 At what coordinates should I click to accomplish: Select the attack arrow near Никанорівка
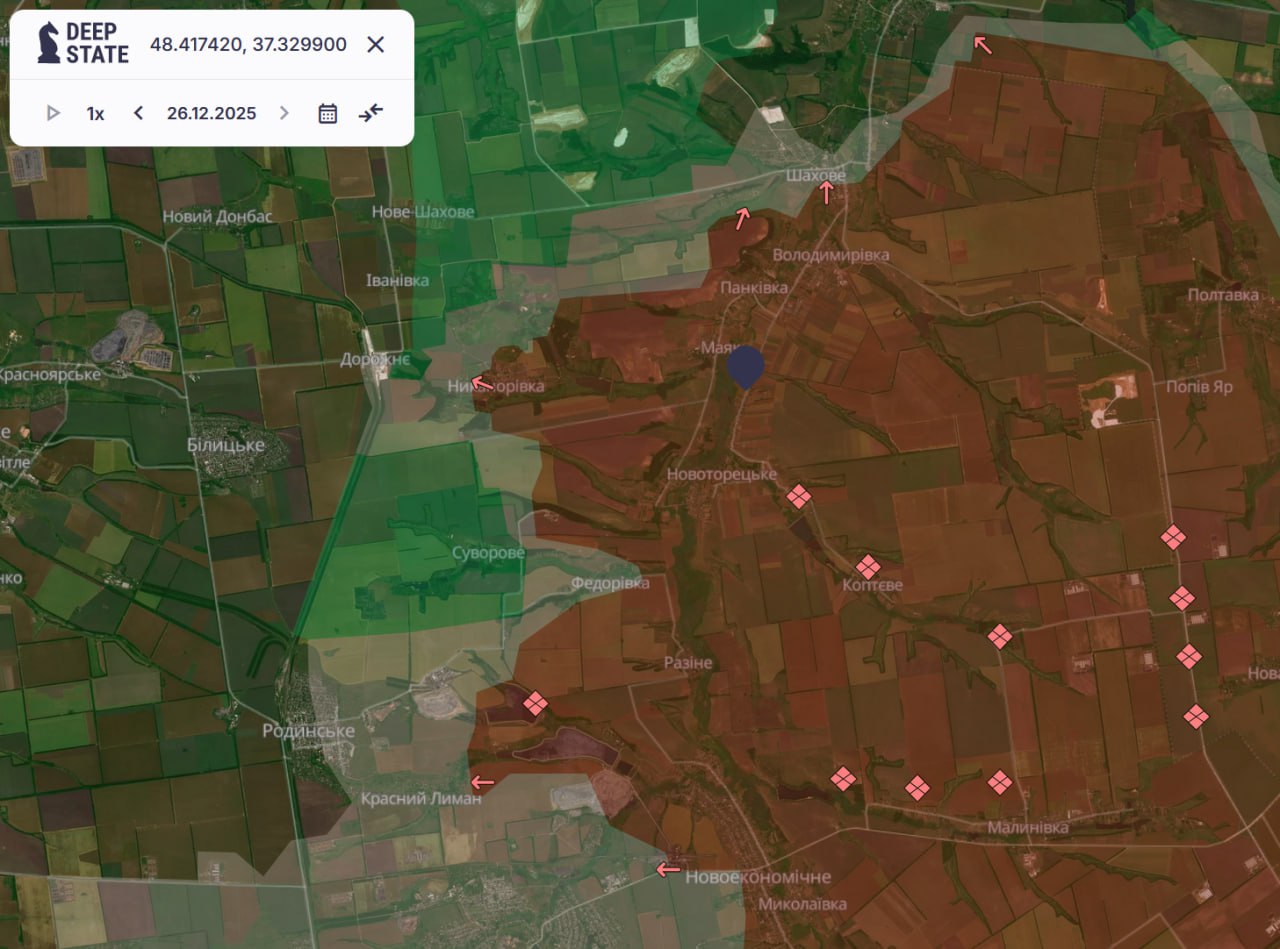(482, 382)
